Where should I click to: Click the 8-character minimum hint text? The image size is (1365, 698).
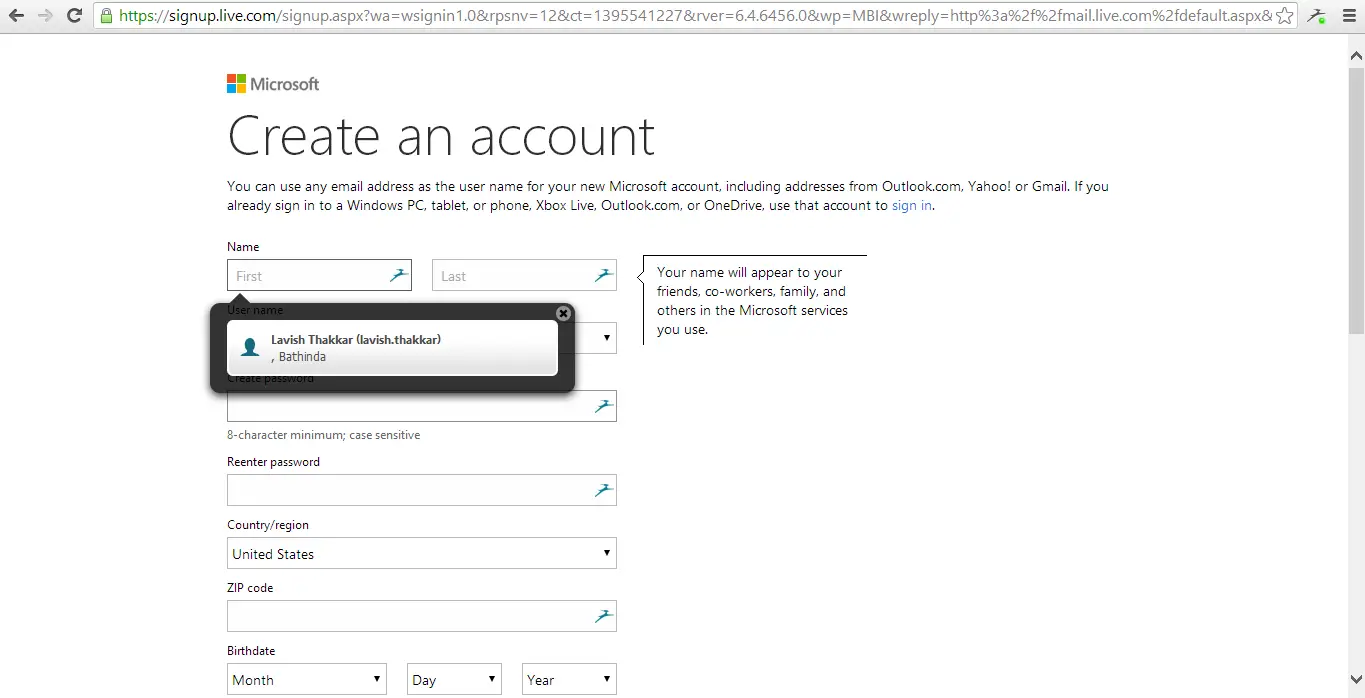click(323, 435)
